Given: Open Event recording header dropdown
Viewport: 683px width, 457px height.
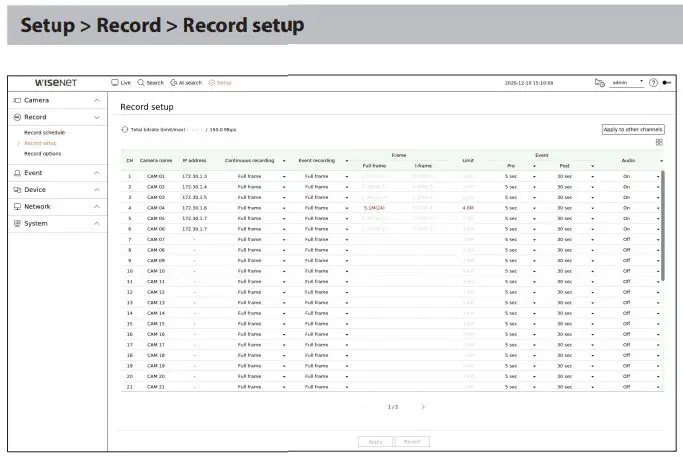Looking at the screenshot, I should (x=347, y=161).
